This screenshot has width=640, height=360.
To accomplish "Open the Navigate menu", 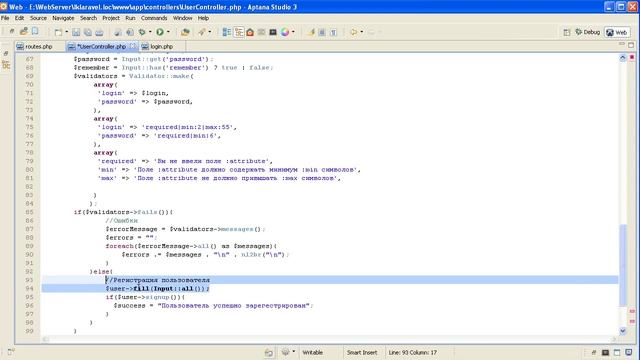I will tap(63, 18).
